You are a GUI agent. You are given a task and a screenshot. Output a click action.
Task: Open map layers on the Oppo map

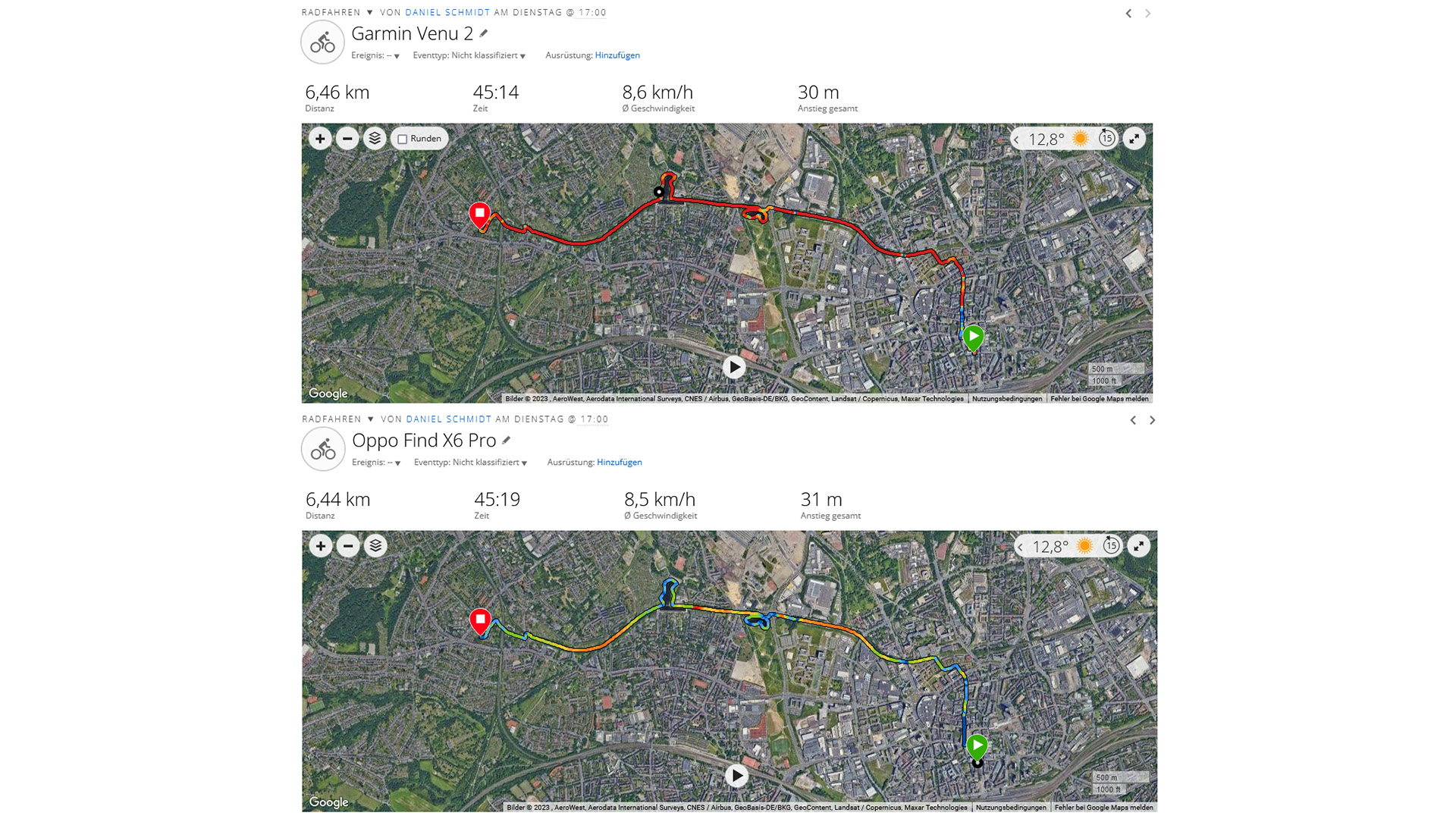[x=375, y=546]
